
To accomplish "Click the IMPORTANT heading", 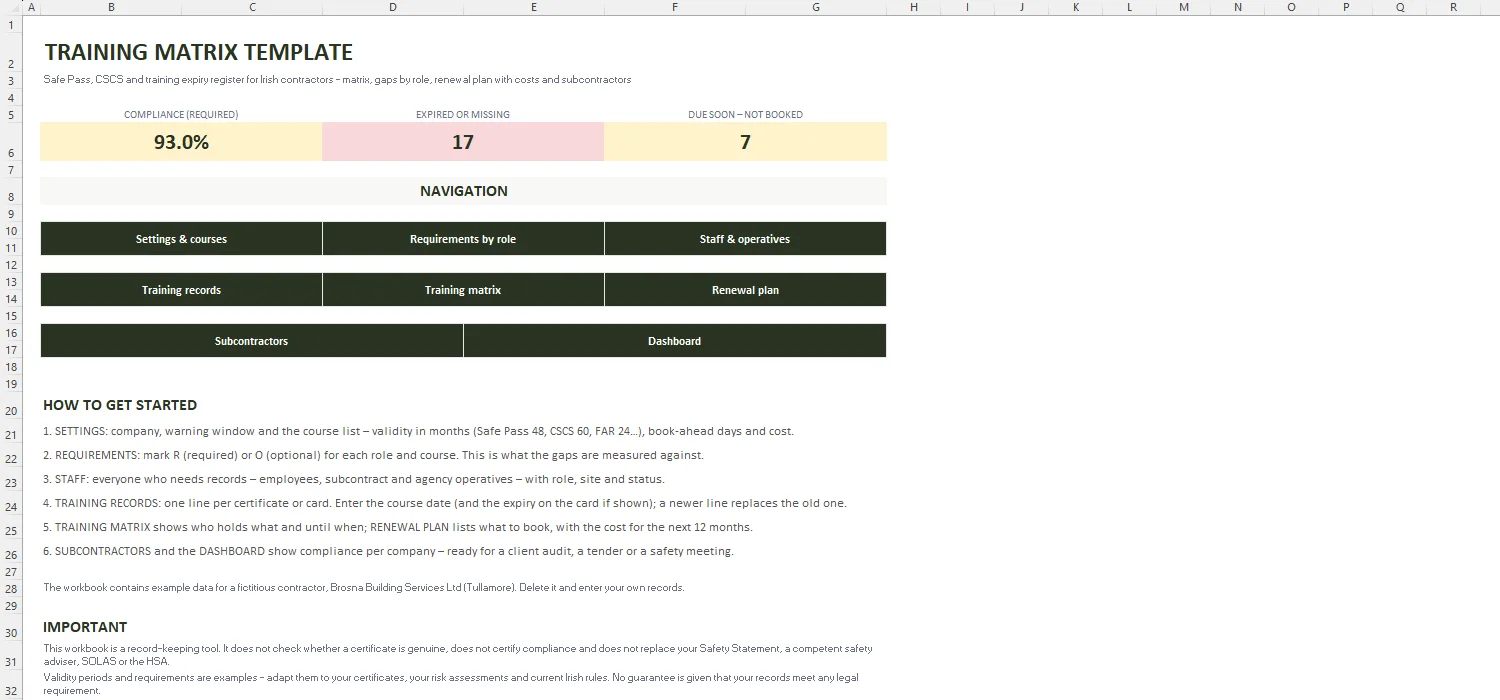I will point(85,627).
